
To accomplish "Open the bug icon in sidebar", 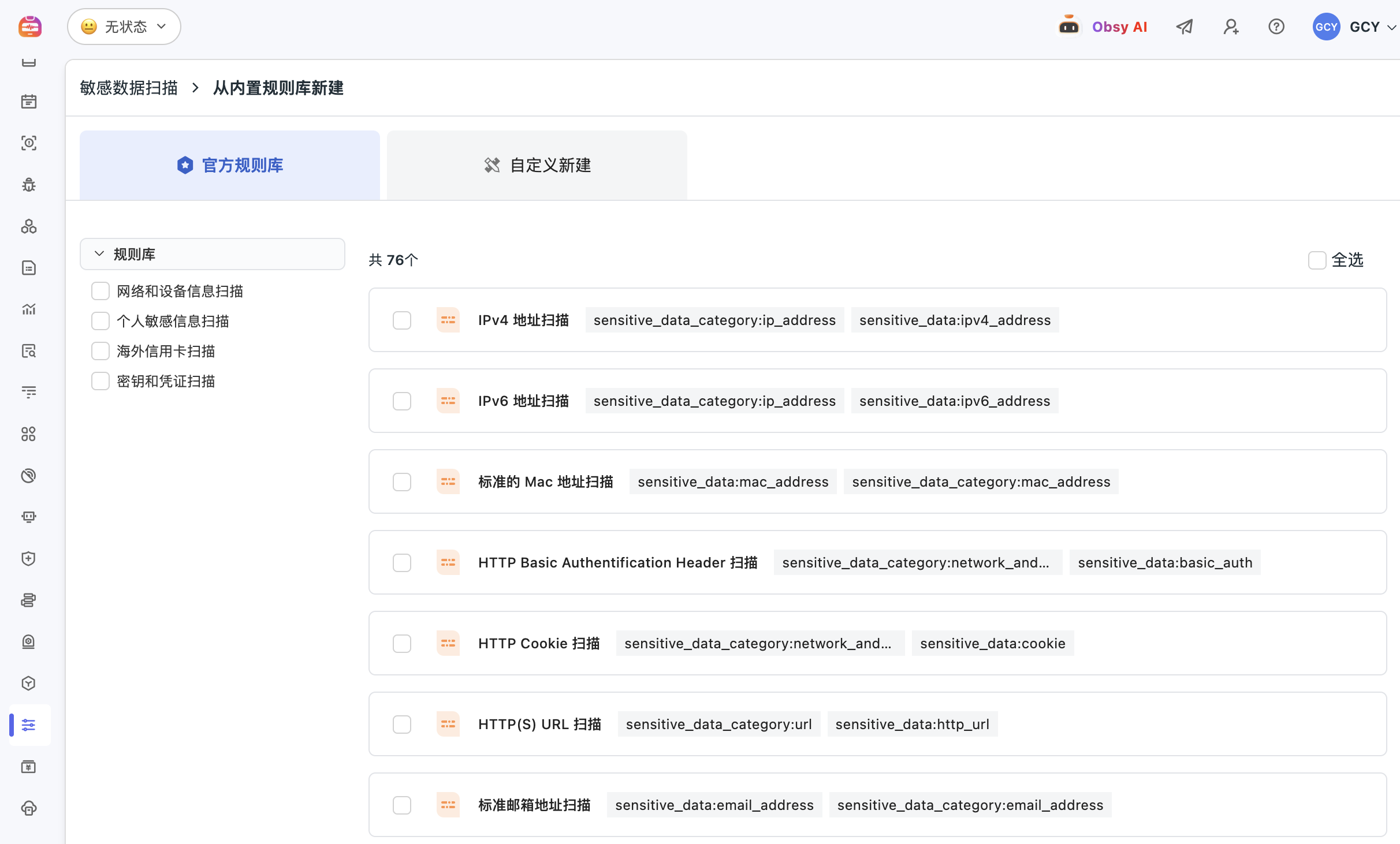I will tap(29, 185).
